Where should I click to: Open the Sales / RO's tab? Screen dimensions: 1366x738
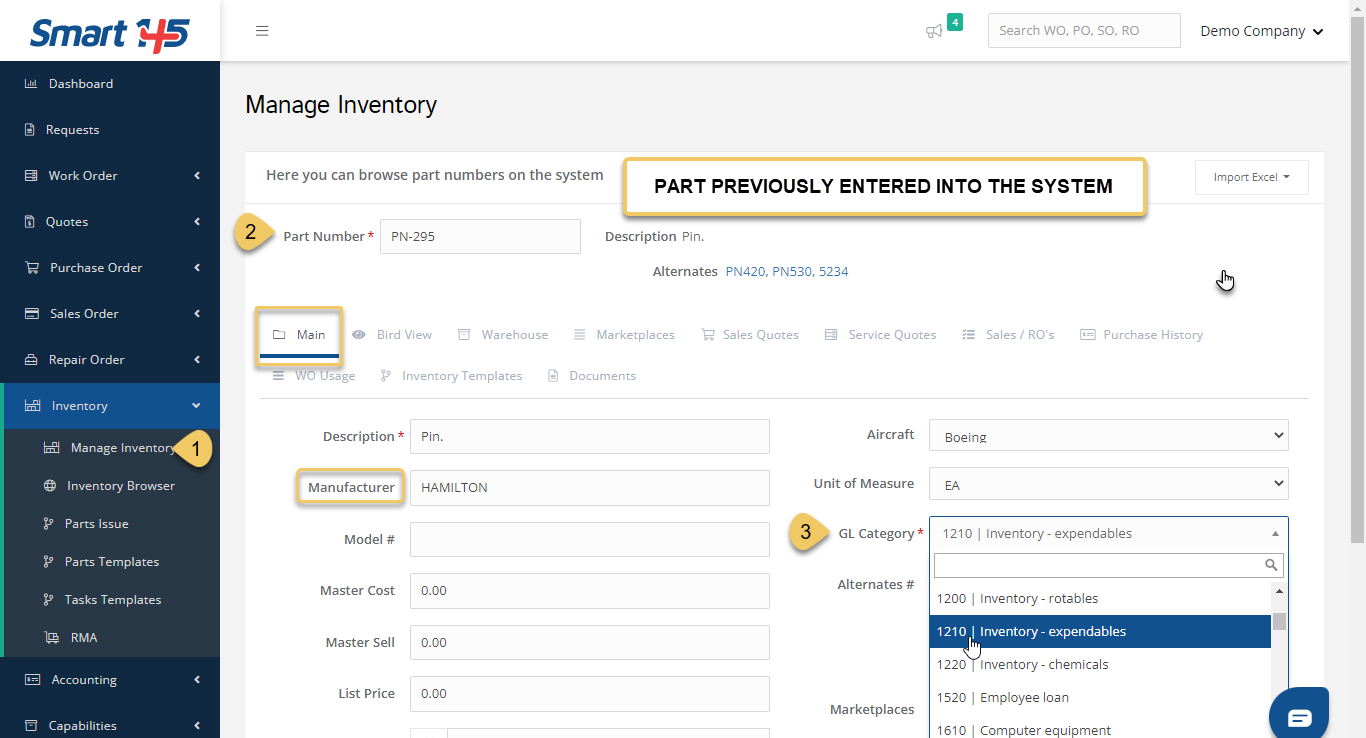1008,335
